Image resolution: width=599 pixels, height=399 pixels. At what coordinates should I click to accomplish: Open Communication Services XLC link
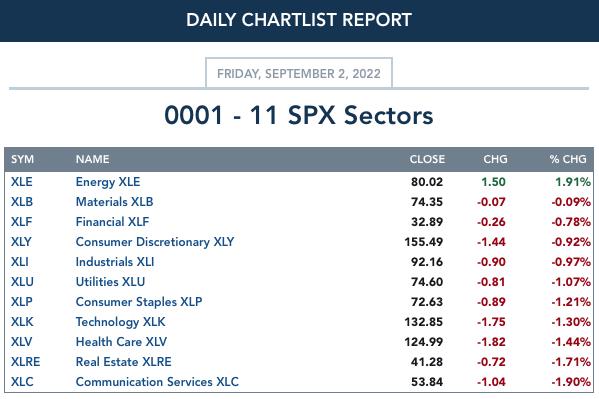tap(157, 382)
